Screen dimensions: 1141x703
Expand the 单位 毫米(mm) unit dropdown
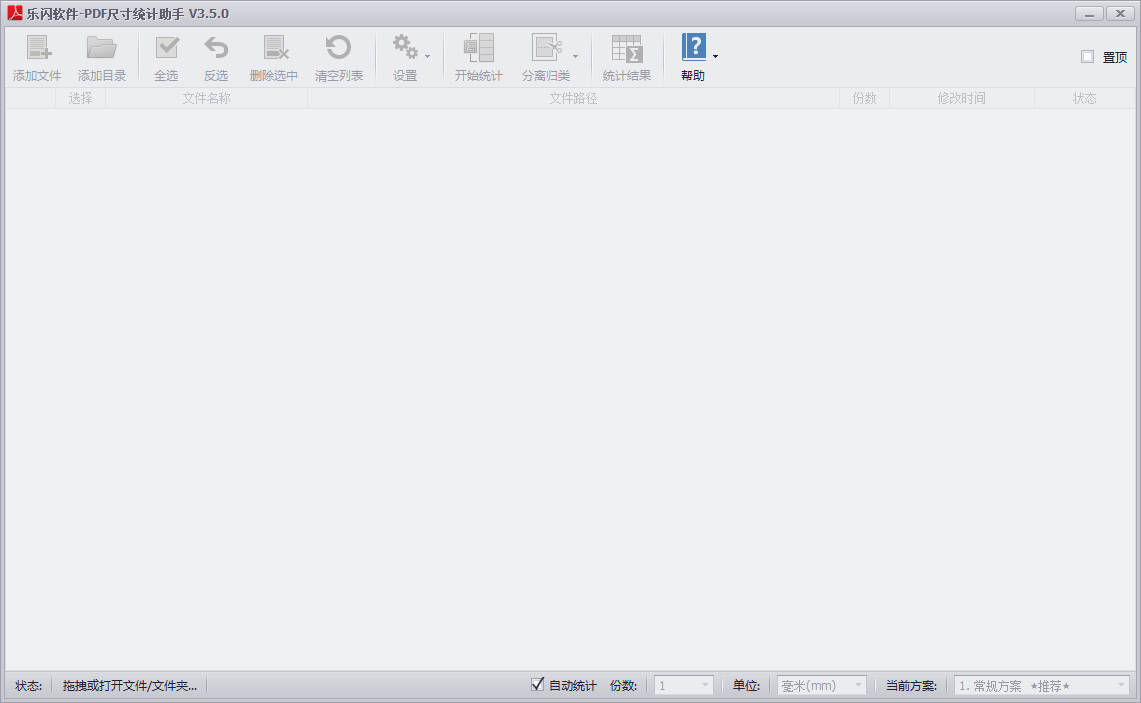[x=822, y=686]
